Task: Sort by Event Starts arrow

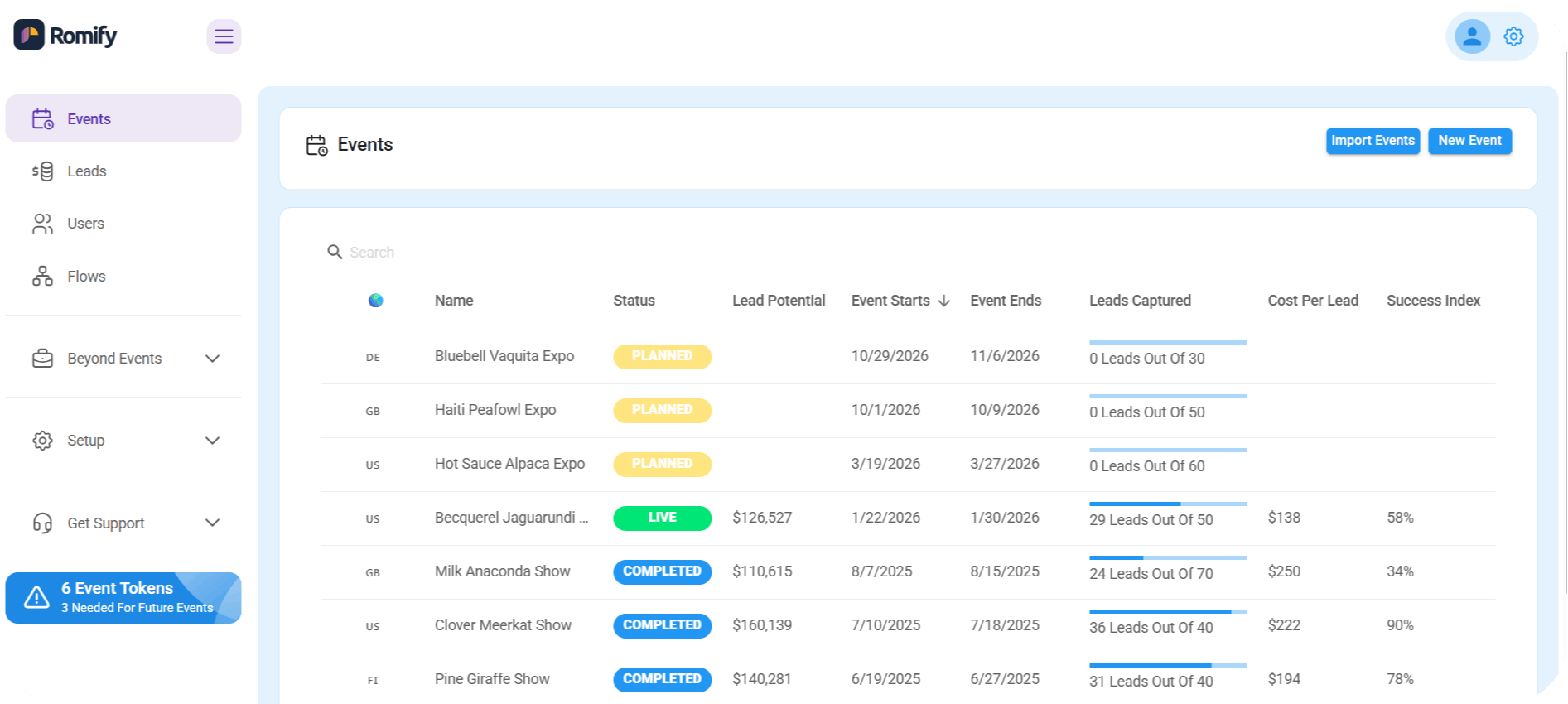Action: click(943, 301)
